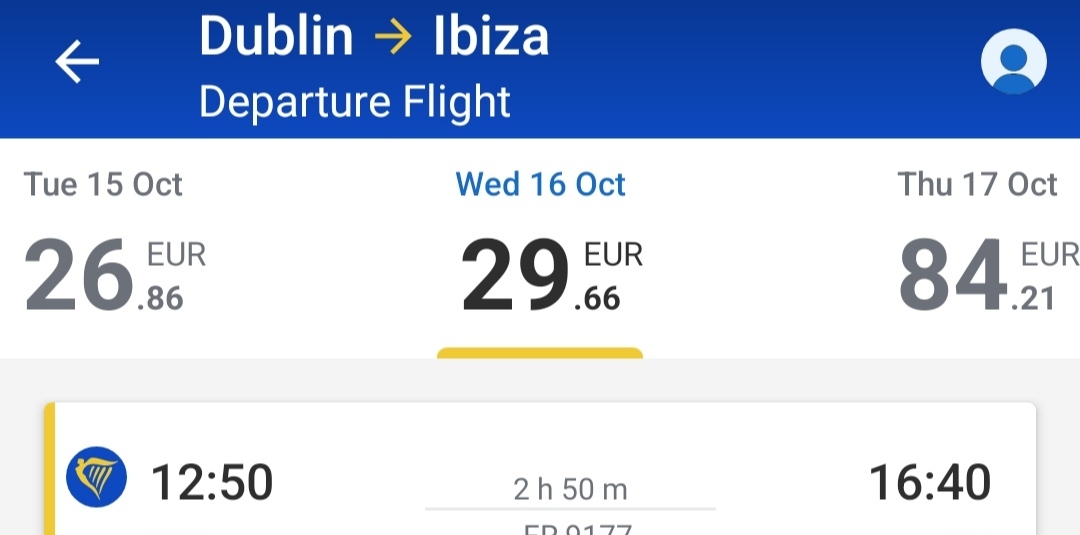The image size is (1080, 535).
Task: Click the yellow selected-date underline indicator
Action: click(x=540, y=353)
